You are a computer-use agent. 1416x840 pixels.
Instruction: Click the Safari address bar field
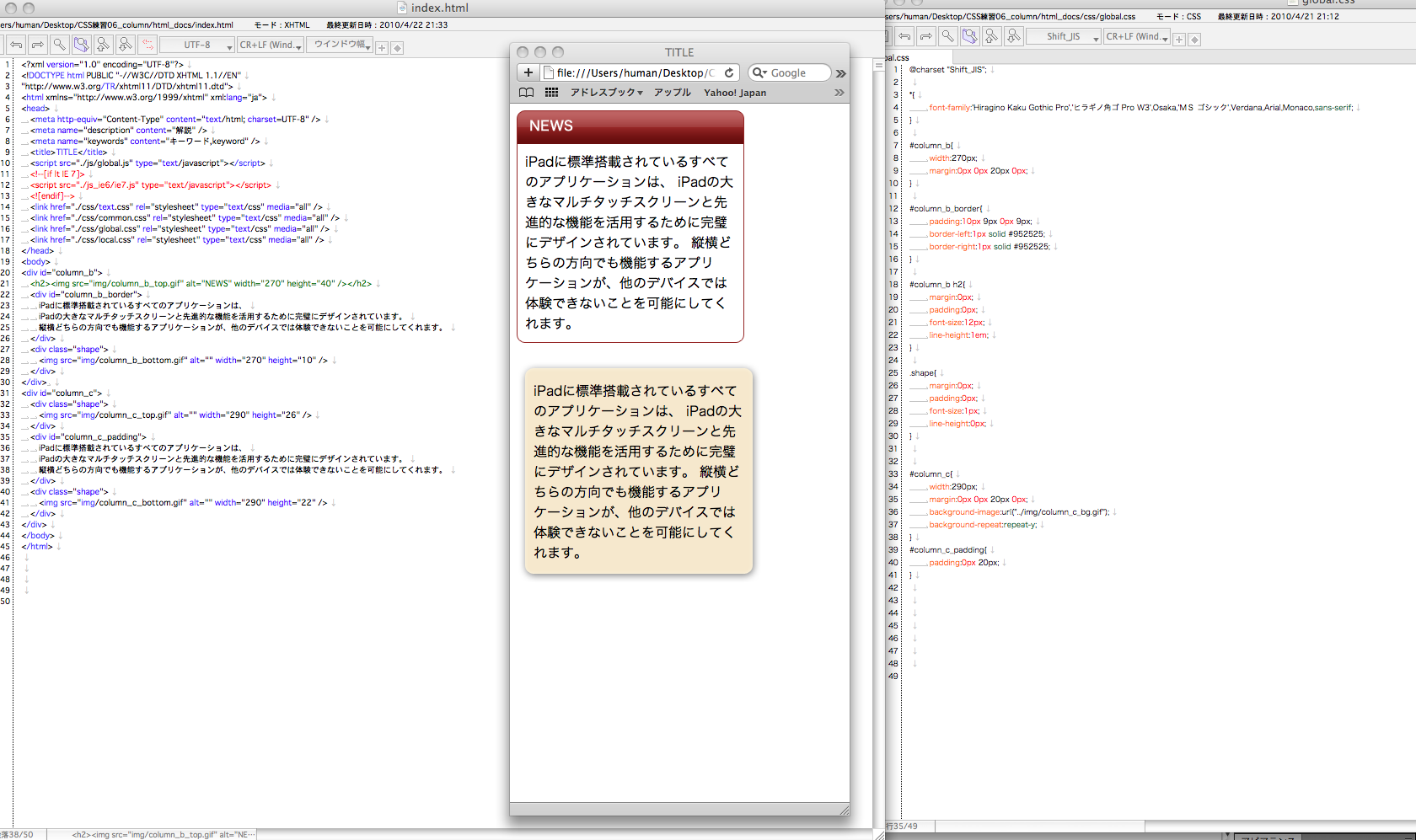(x=641, y=72)
